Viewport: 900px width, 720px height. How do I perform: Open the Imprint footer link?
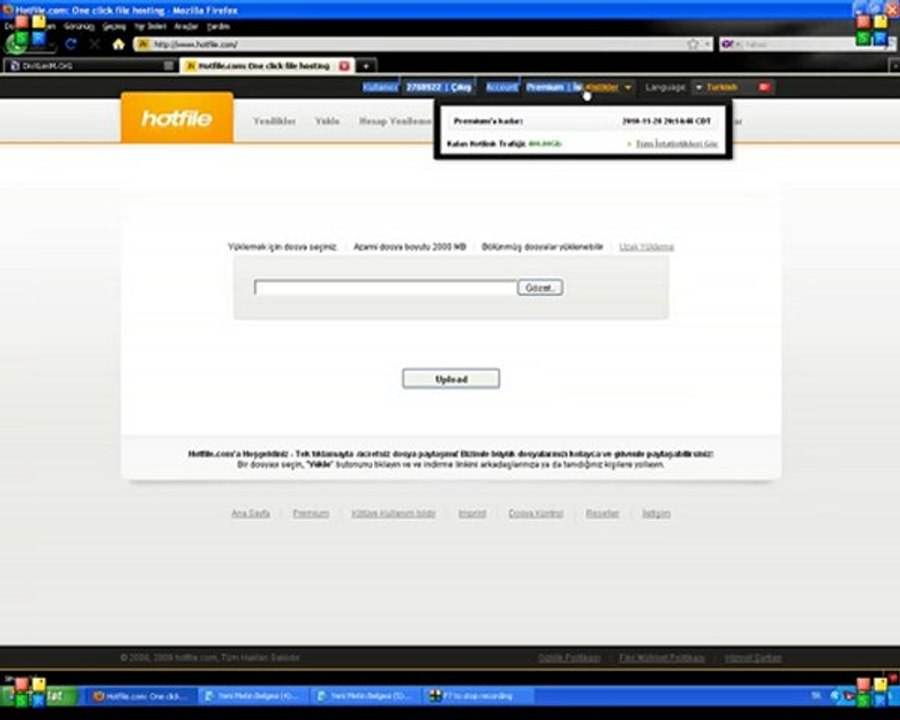[x=472, y=513]
